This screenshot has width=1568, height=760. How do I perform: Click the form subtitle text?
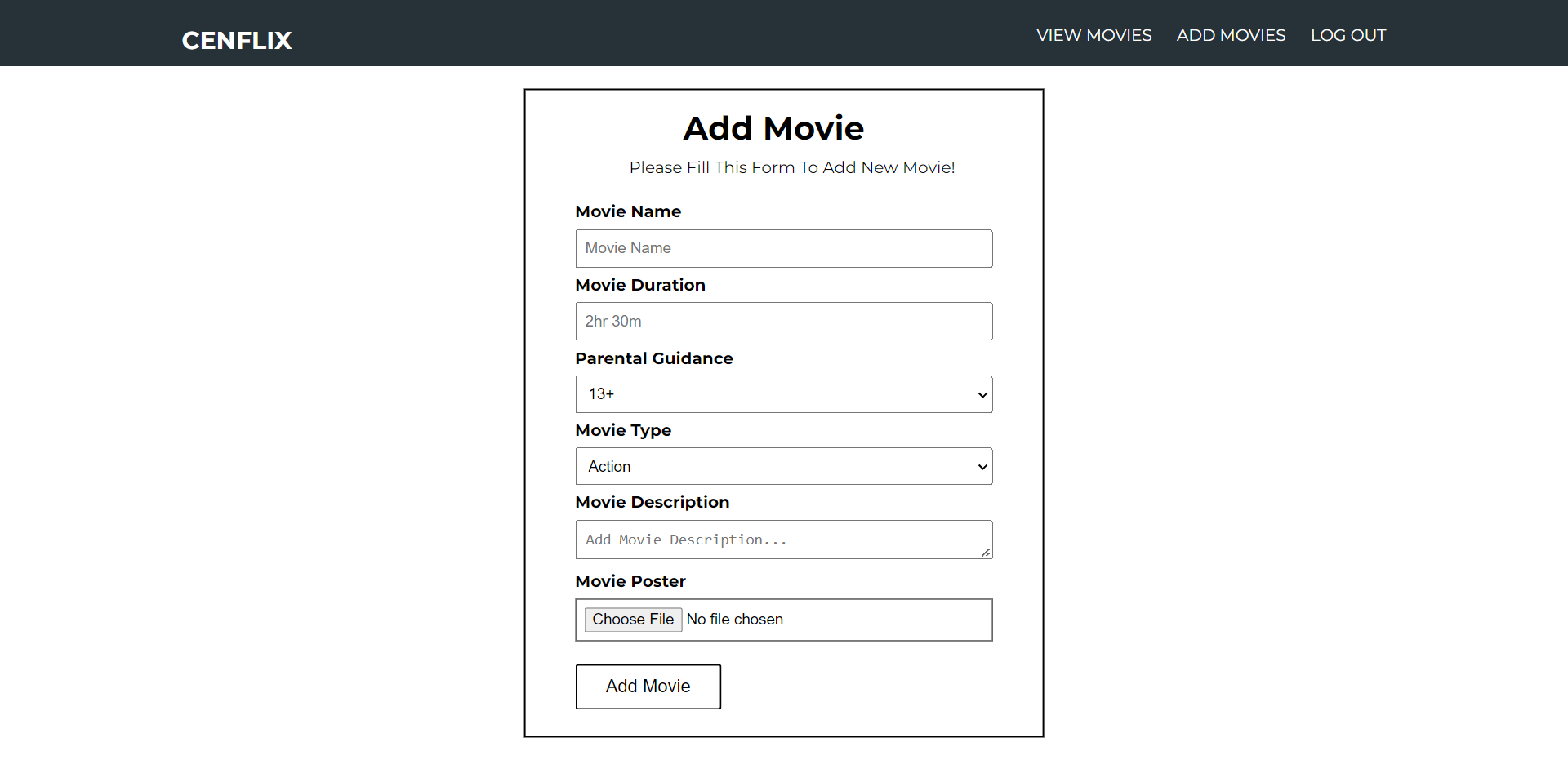[791, 167]
